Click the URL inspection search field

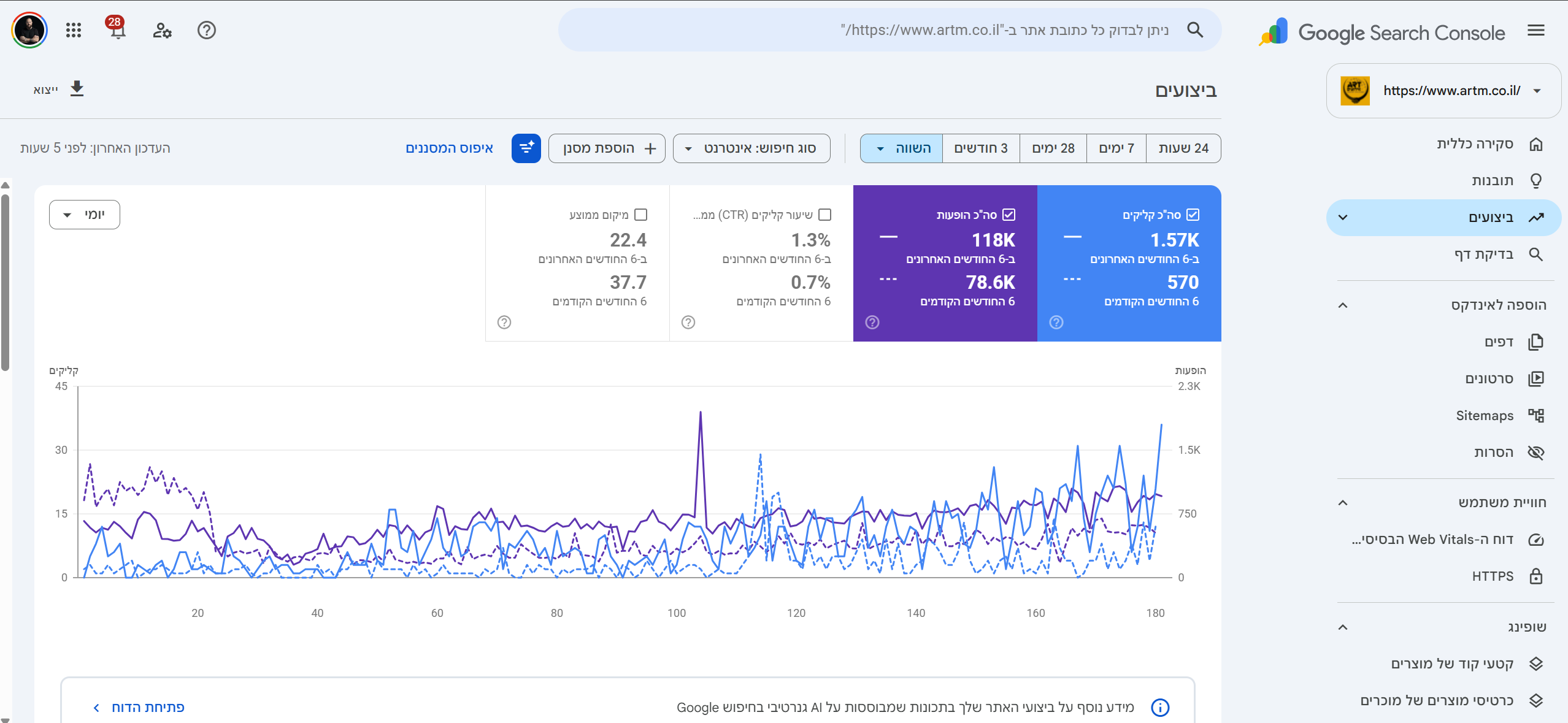(x=890, y=30)
